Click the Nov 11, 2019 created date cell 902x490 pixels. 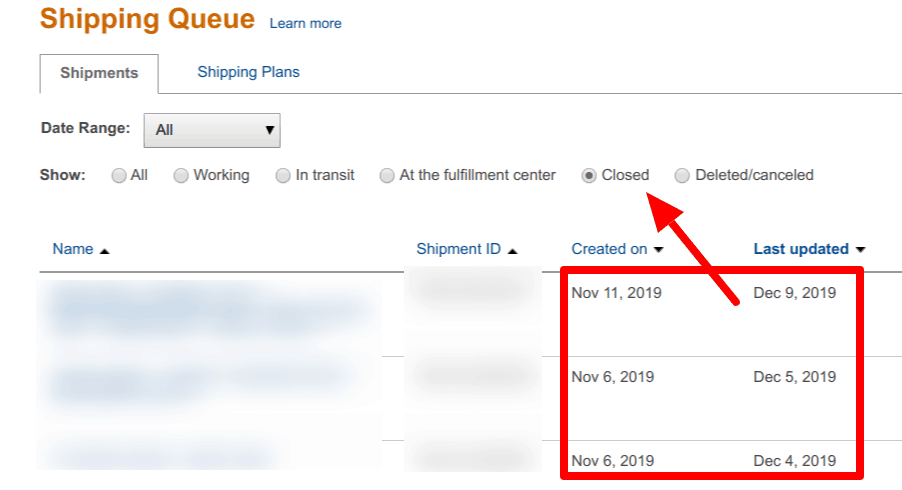616,293
